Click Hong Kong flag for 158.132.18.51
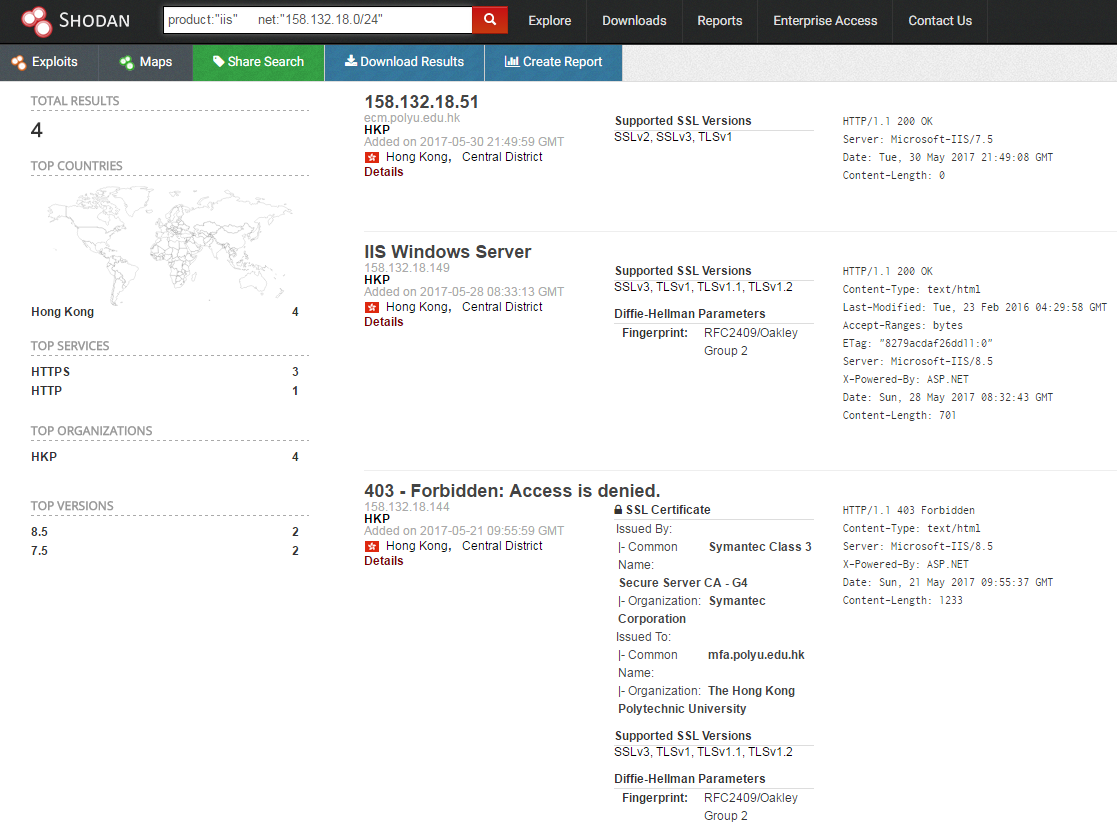This screenshot has height=830, width=1117. tap(372, 157)
